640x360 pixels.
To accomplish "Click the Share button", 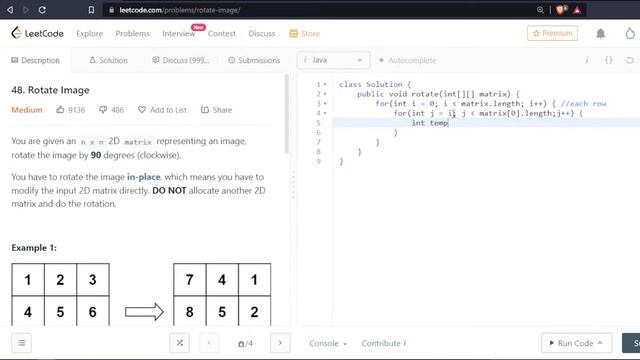I will 216,110.
